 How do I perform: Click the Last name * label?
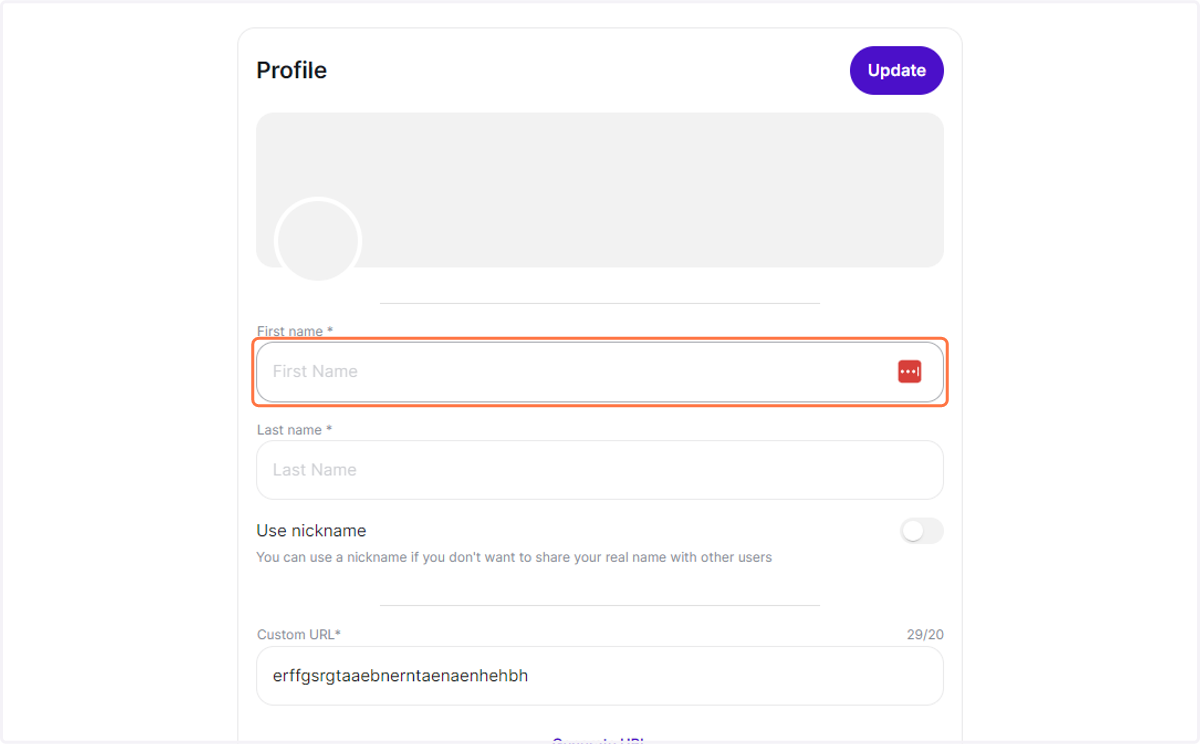coord(294,430)
